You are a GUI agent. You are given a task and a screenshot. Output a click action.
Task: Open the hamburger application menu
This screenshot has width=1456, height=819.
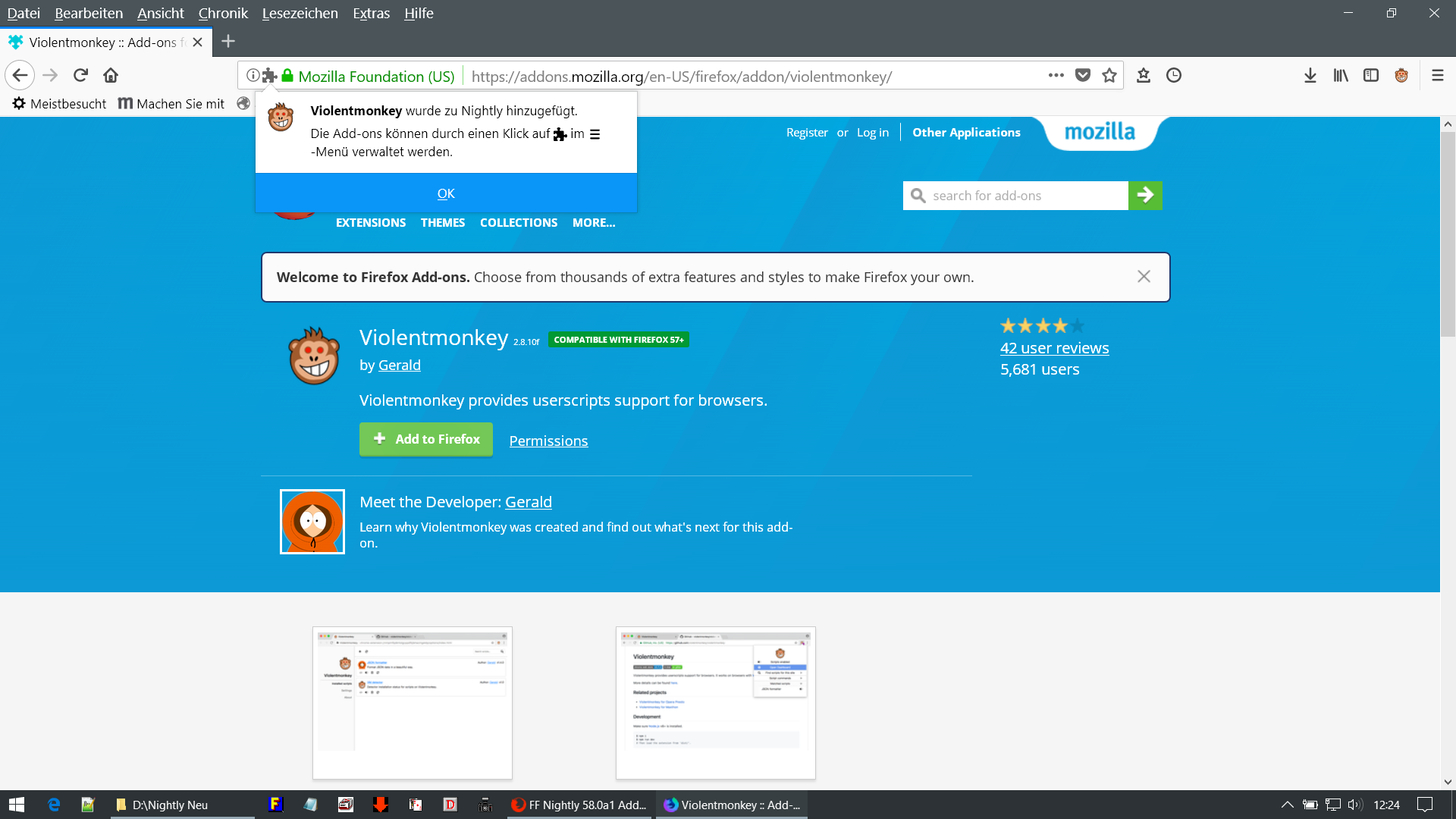click(x=1437, y=75)
